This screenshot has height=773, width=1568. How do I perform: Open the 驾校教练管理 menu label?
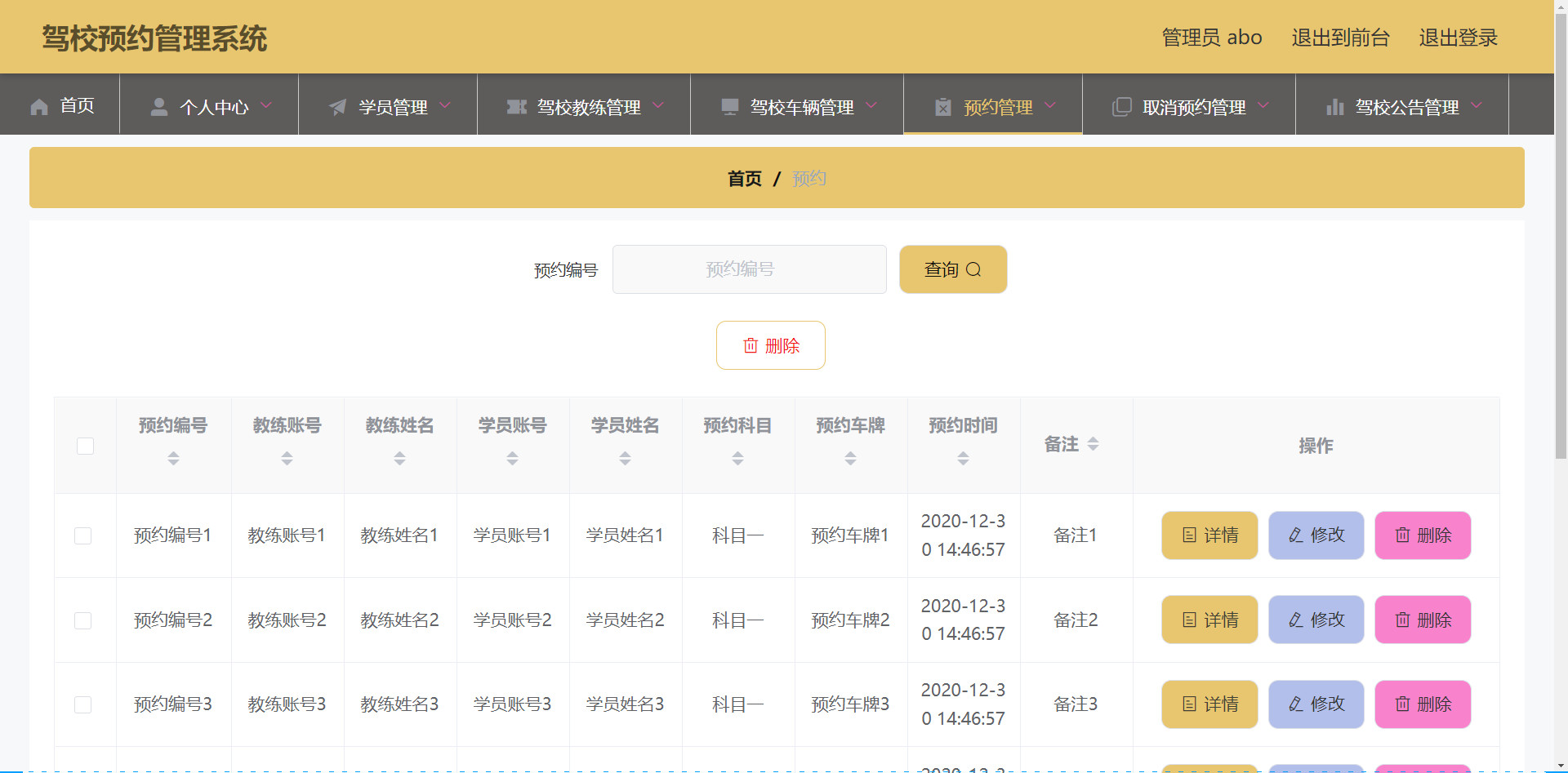pos(589,107)
